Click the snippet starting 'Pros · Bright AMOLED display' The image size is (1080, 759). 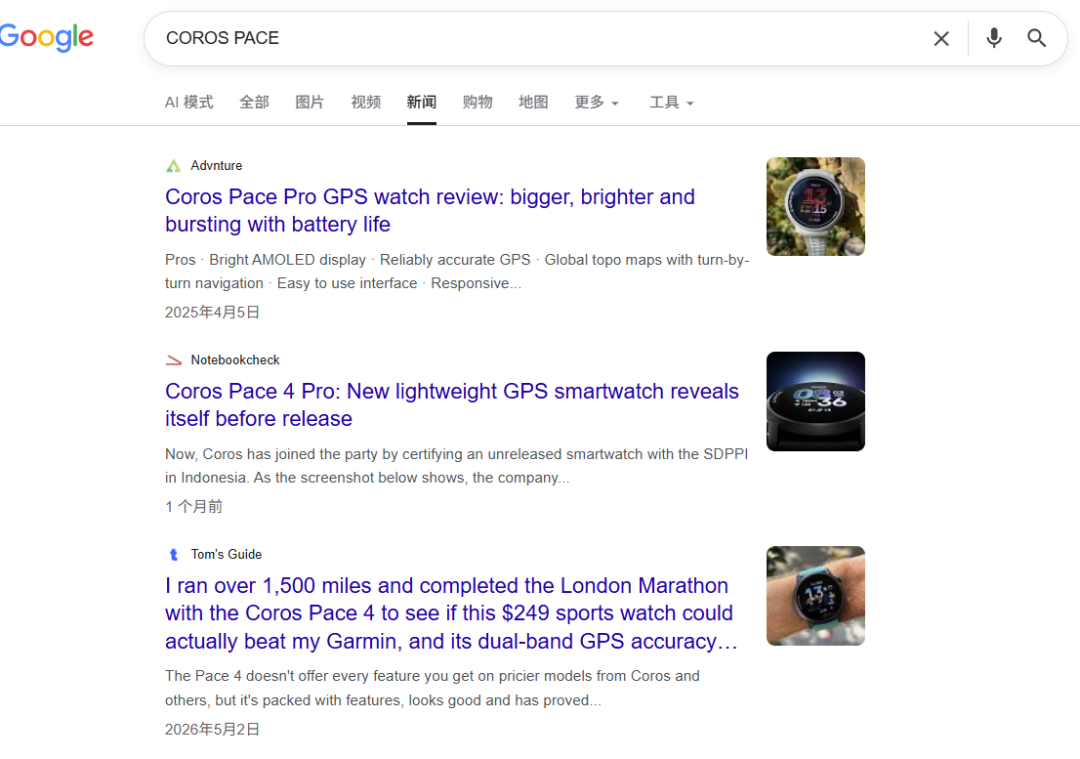click(457, 271)
